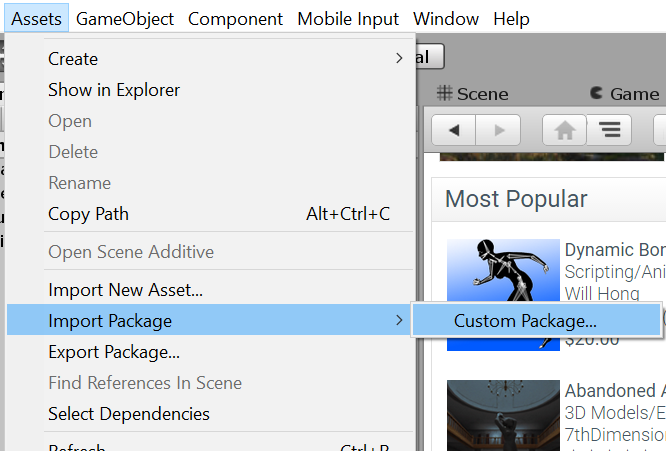Image resolution: width=667 pixels, height=451 pixels.
Task: Go to Asset Store home page
Action: coord(564,130)
